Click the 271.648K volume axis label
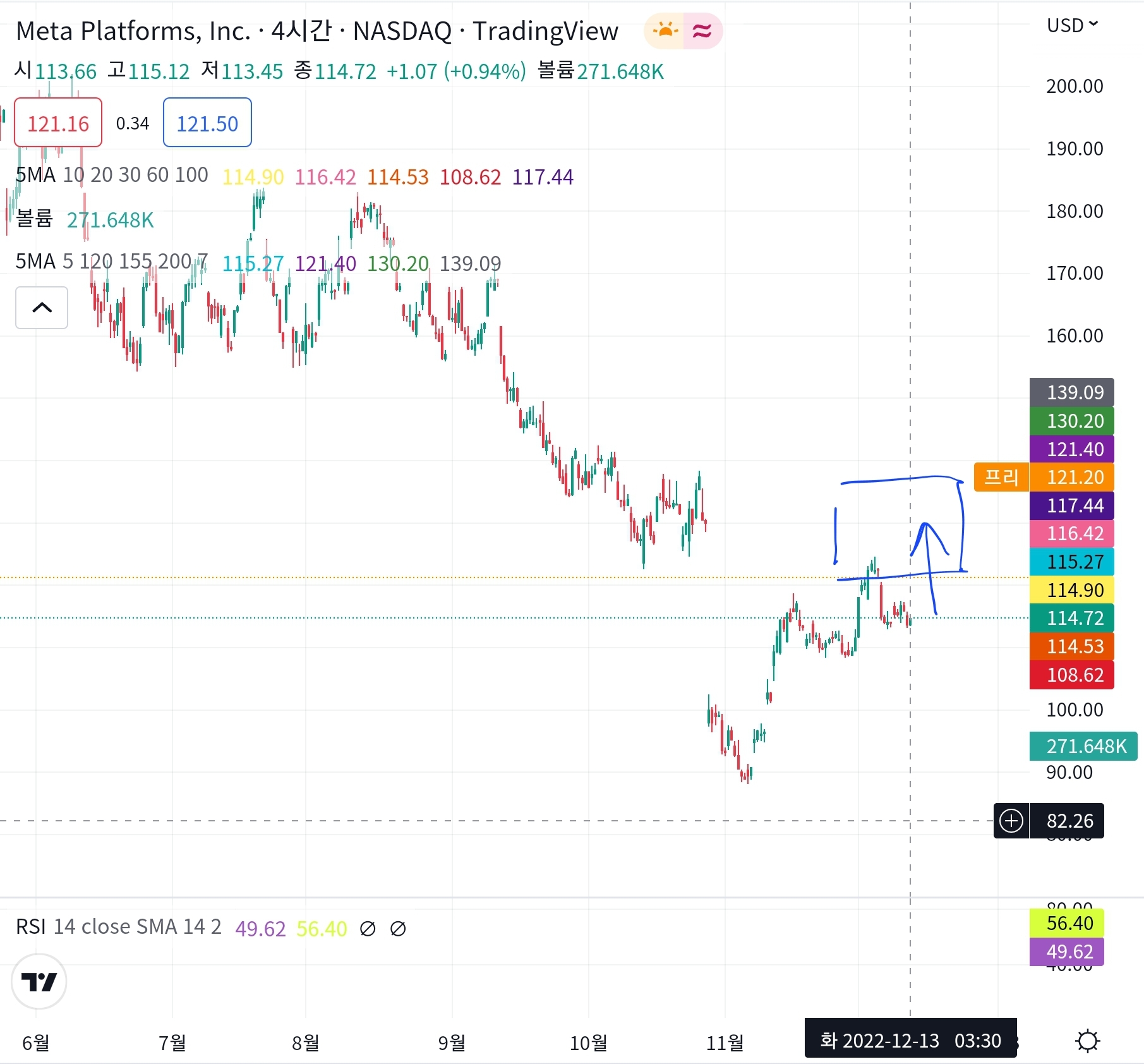Screen dimensions: 1144x1064 (x=1083, y=746)
